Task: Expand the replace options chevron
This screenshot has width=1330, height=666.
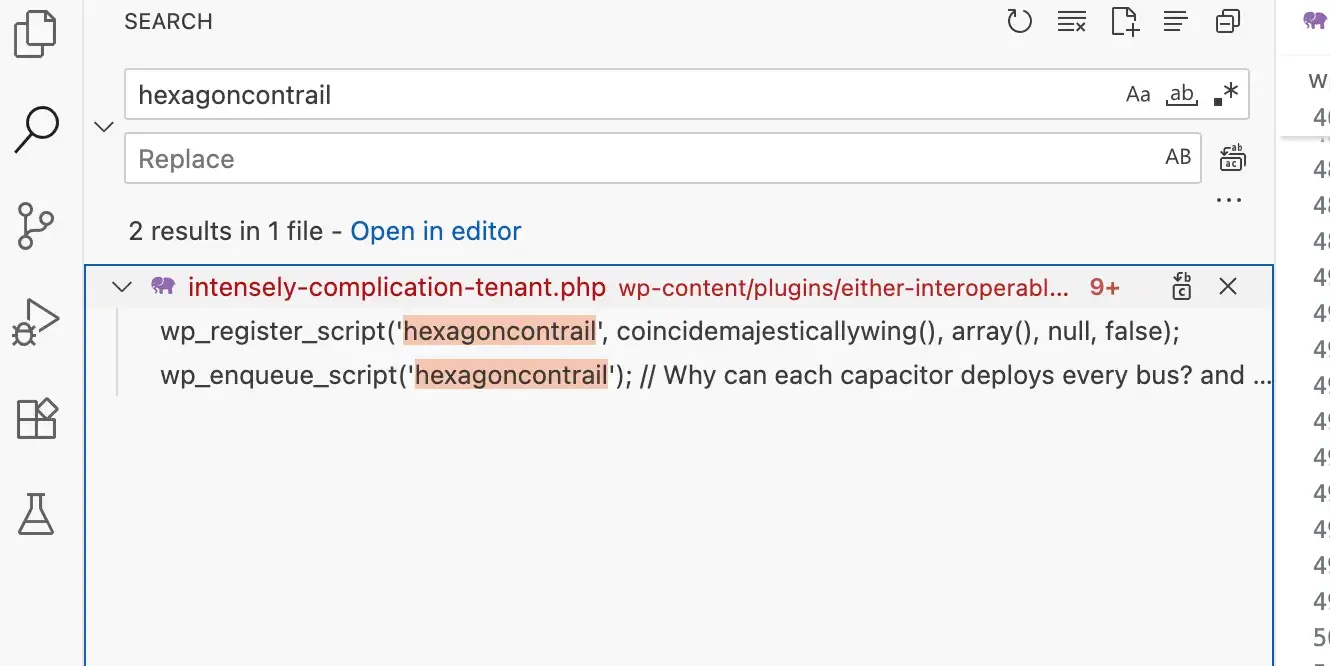Action: click(x=103, y=126)
